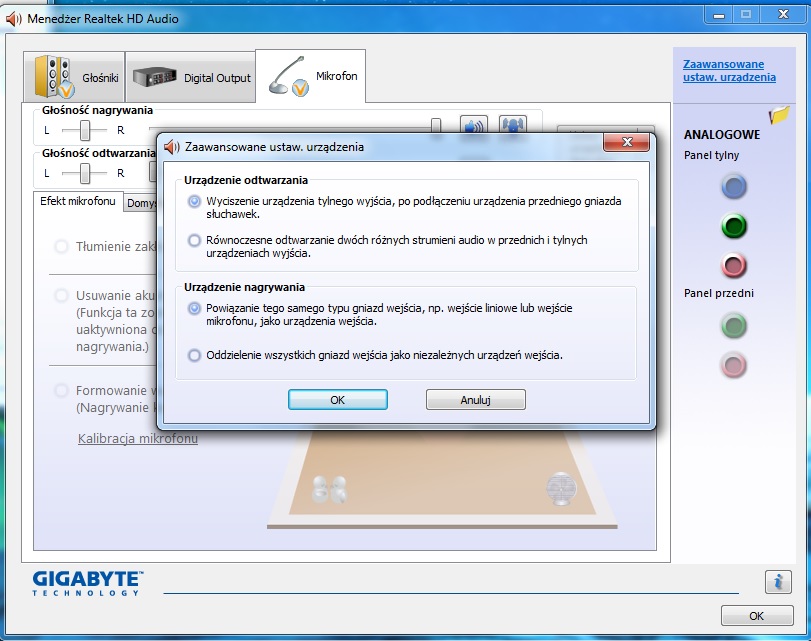
Task: Click the Menedżer Realtek HD Audio title text
Action: pos(103,19)
